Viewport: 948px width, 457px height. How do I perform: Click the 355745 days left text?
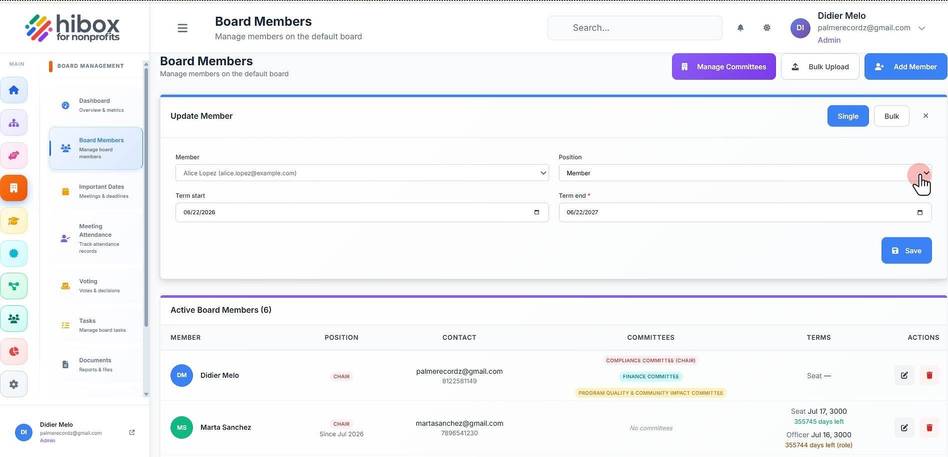click(819, 421)
